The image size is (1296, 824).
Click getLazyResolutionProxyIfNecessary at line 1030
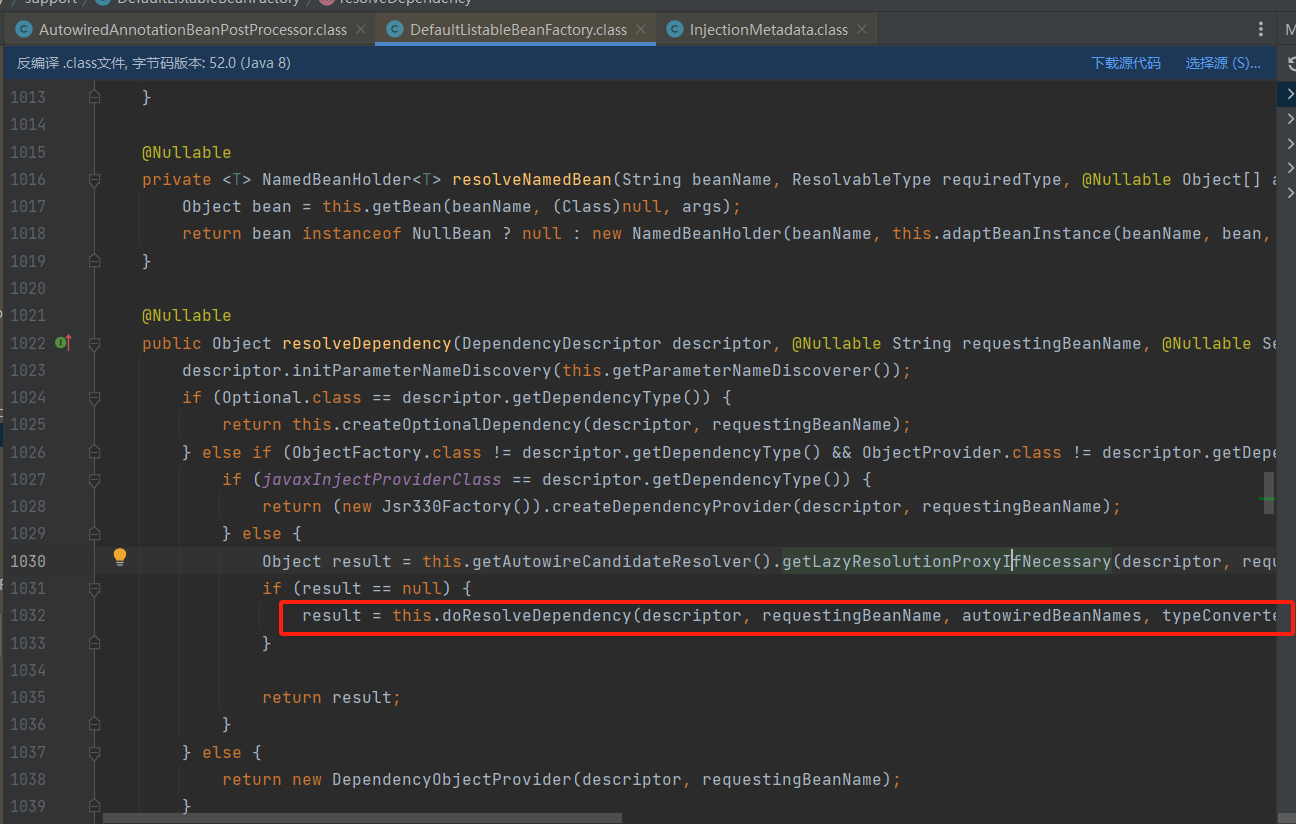947,561
